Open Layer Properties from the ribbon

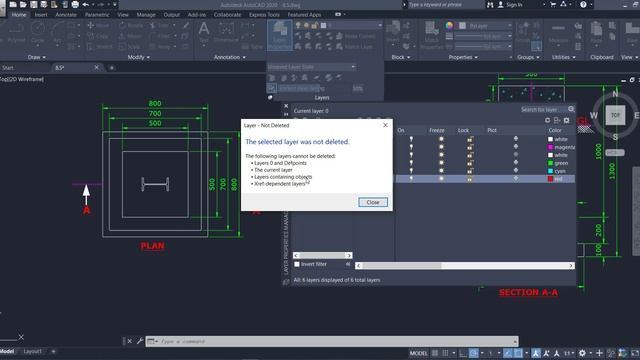[280, 35]
